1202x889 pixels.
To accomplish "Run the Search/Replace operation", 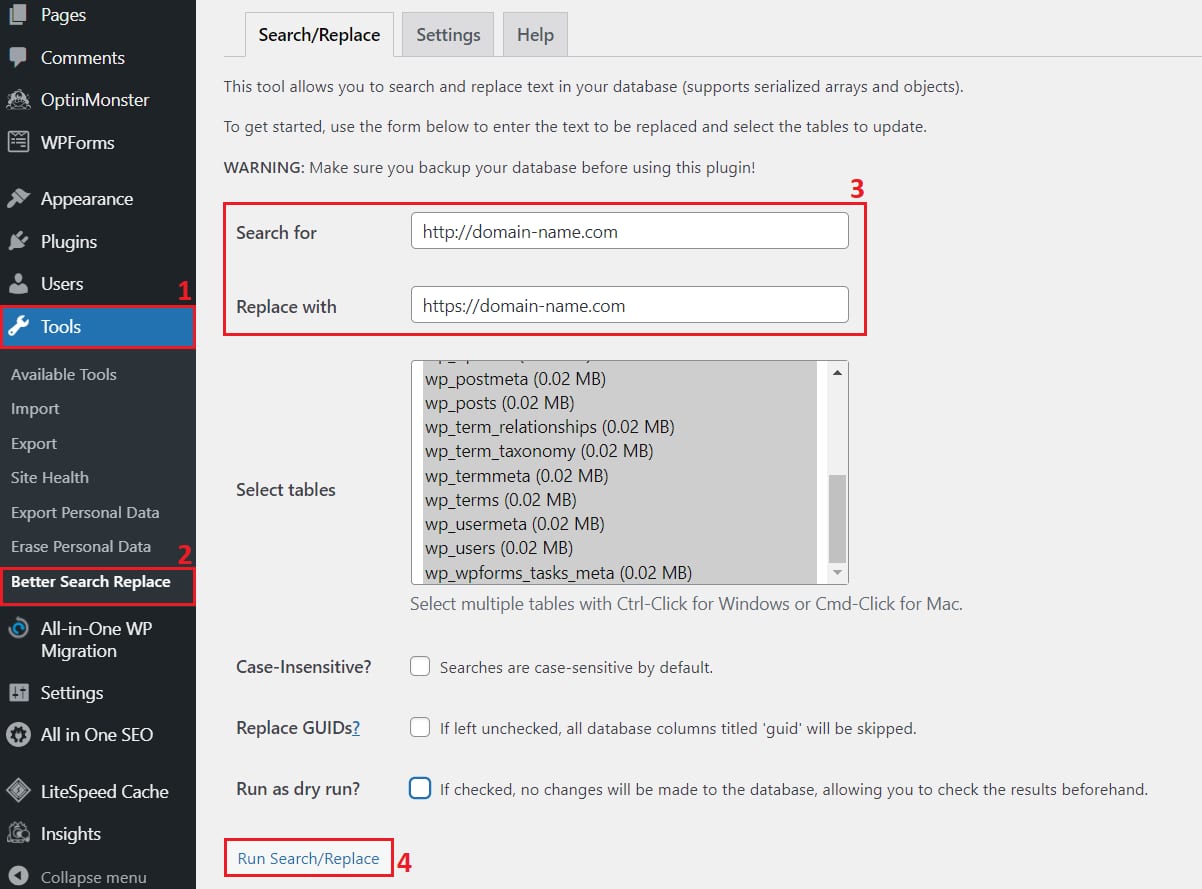I will point(308,857).
